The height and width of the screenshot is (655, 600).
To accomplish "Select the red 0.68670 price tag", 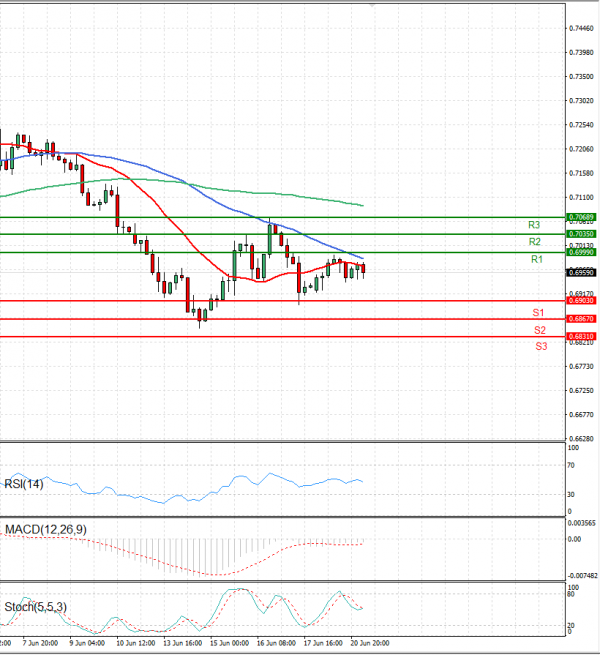I will point(581,319).
